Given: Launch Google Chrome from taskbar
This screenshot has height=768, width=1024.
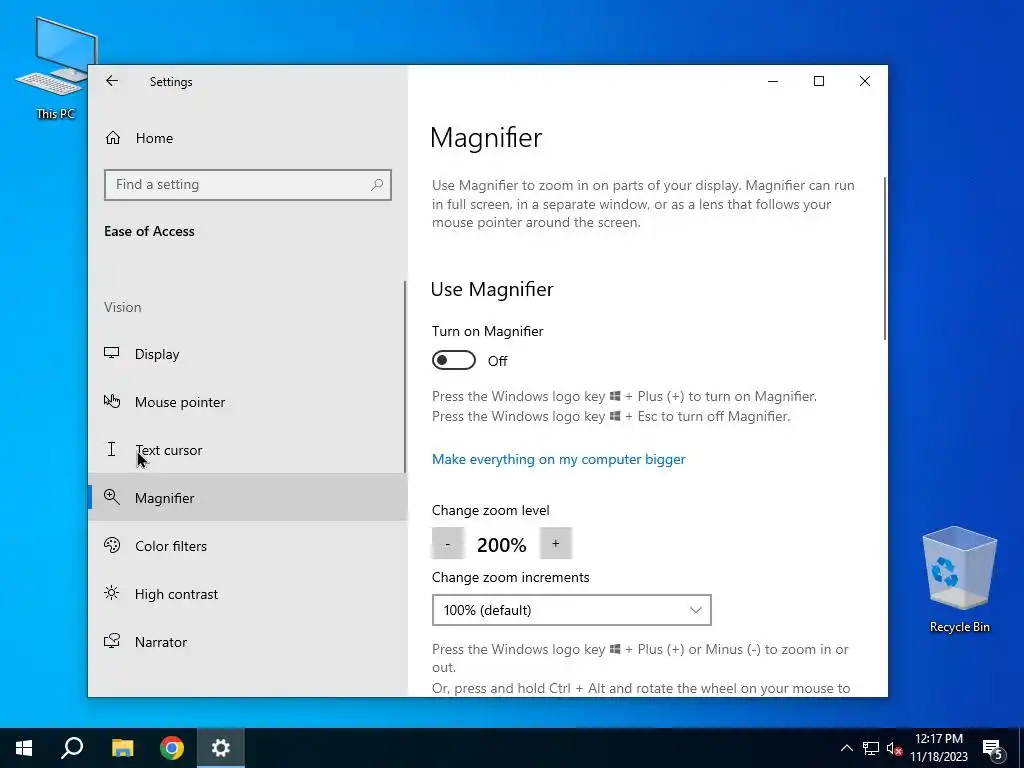Looking at the screenshot, I should click(x=172, y=748).
